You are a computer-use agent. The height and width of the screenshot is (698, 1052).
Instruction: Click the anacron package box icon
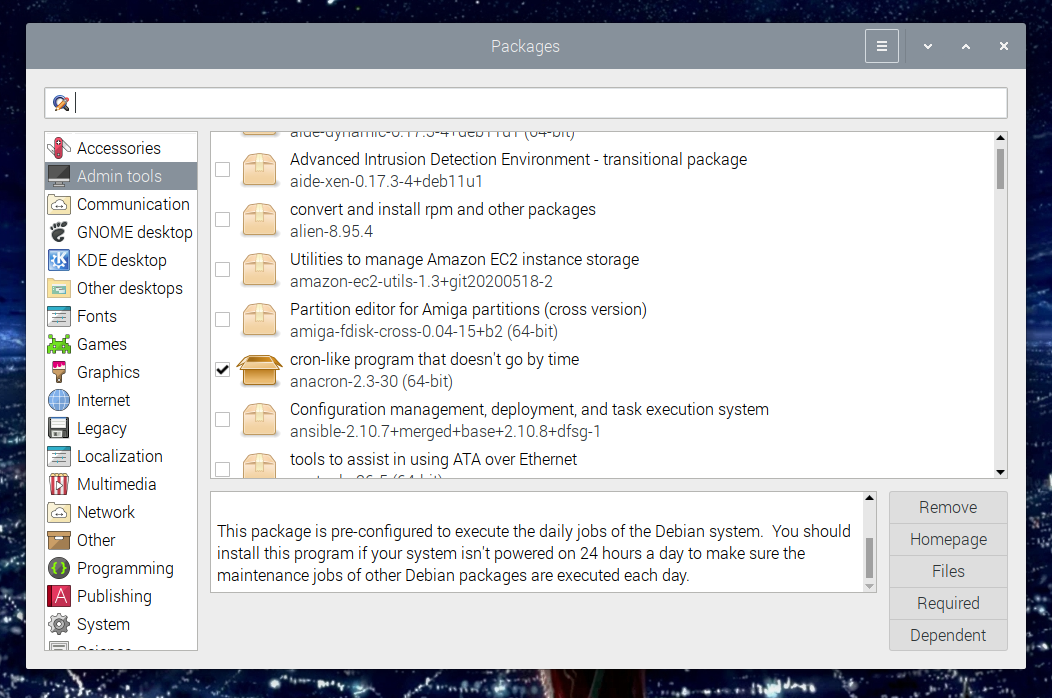coord(259,369)
